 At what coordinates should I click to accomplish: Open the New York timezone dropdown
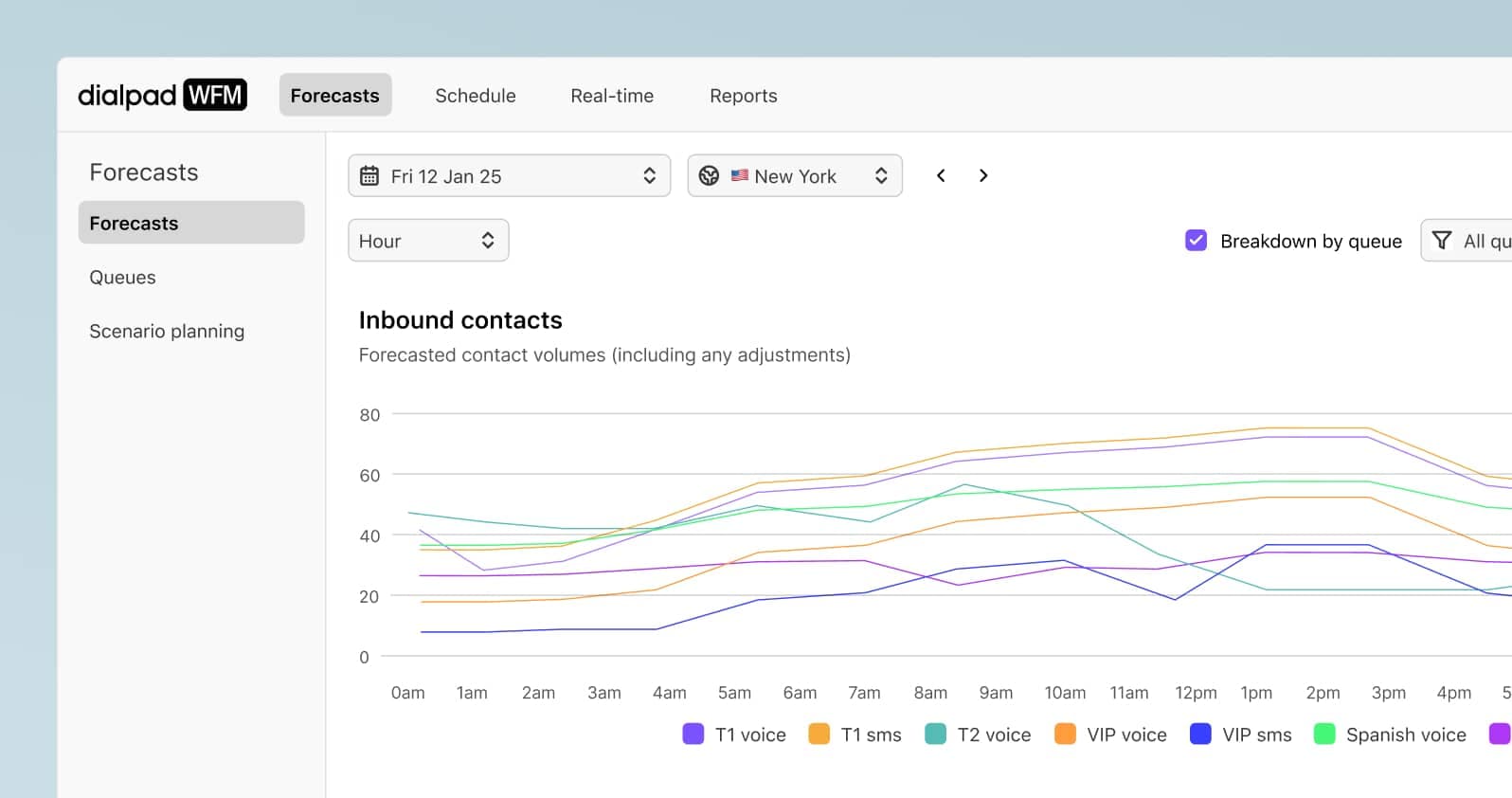(794, 176)
